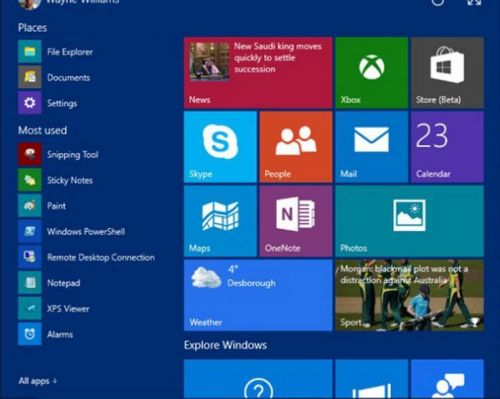
Task: Click the Settings label
Action: (62, 103)
